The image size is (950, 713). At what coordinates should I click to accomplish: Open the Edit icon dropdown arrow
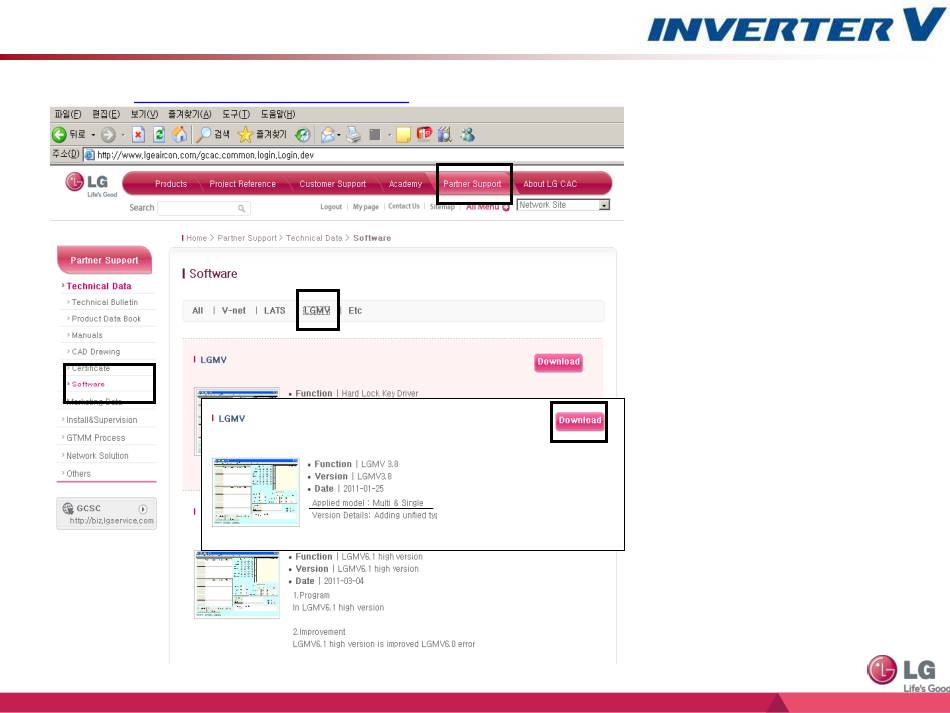coord(390,134)
